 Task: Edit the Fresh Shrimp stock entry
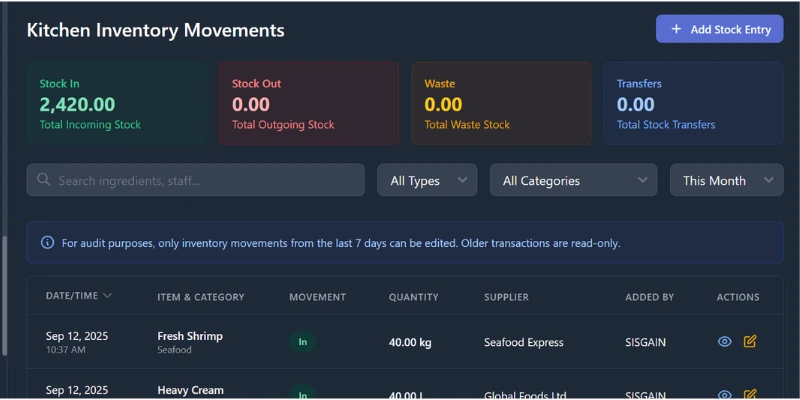pos(750,342)
